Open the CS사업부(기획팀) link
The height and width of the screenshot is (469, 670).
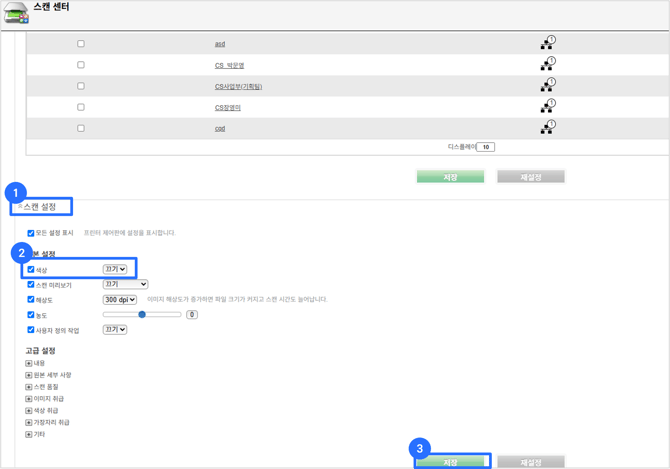[x=238, y=86]
